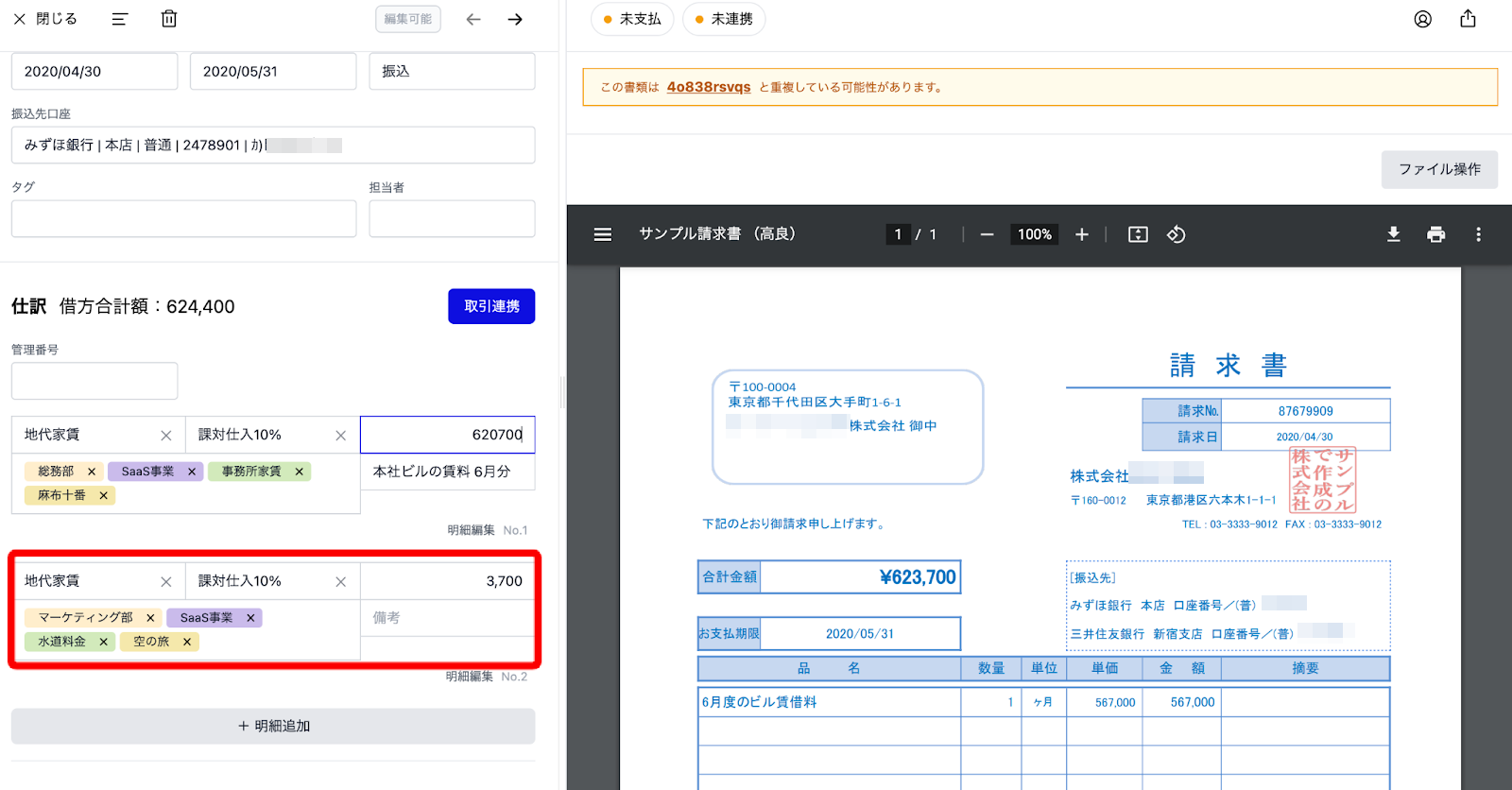Image resolution: width=1512 pixels, height=790 pixels.
Task: Select the 未連携 status chip
Action: pyautogui.click(x=725, y=19)
